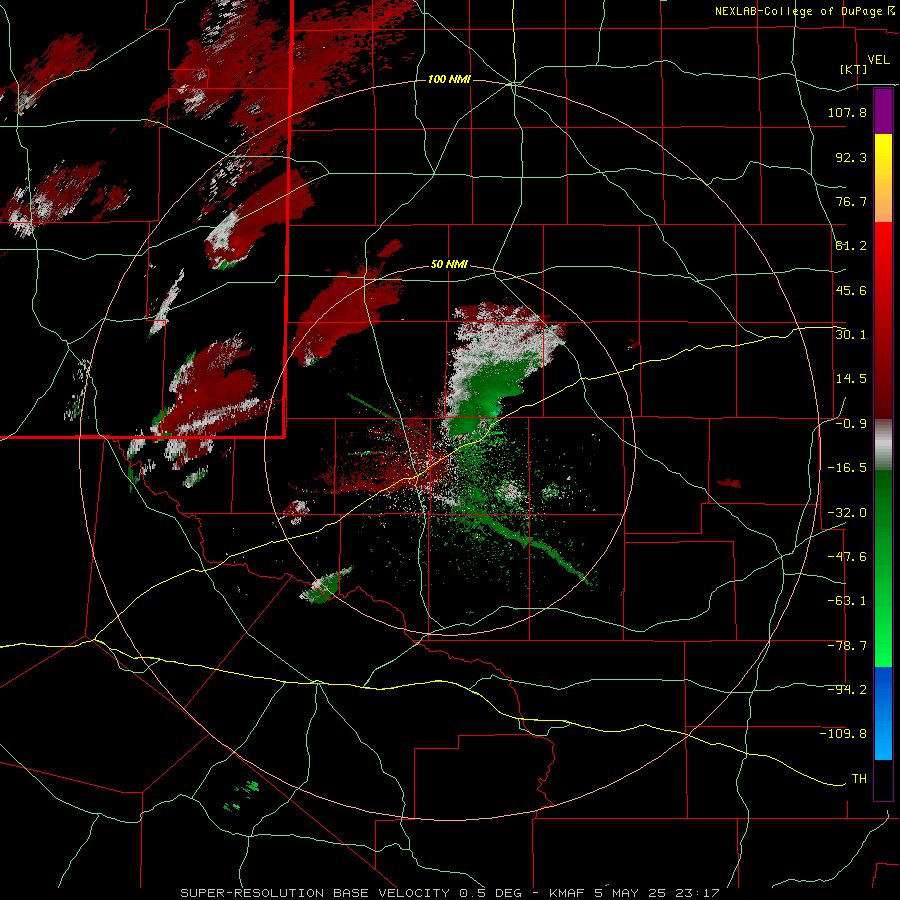This screenshot has width=900, height=900.
Task: Click the VEL legend title
Action: 878,60
